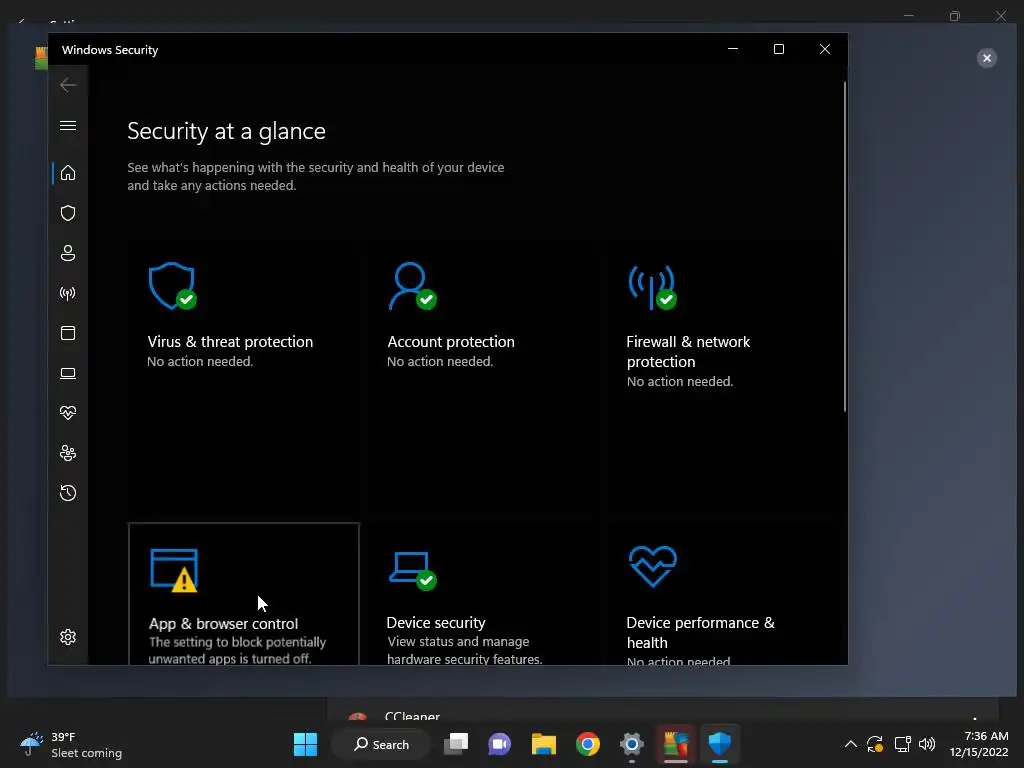Screen dimensions: 1024x768
Task: Click the Windows Security vertical scrollbar
Action: click(844, 246)
